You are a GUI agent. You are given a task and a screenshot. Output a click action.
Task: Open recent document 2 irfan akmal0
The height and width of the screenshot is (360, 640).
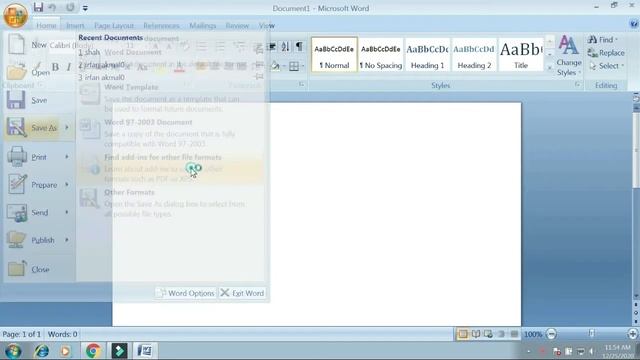click(x=102, y=64)
